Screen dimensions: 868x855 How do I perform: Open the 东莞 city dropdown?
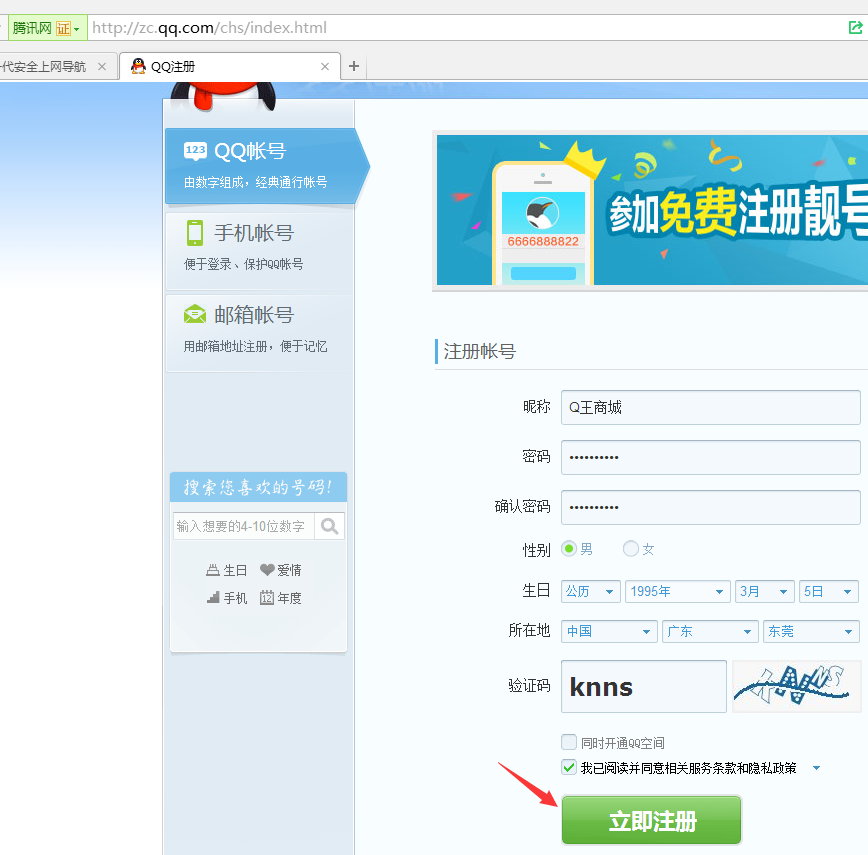[811, 631]
